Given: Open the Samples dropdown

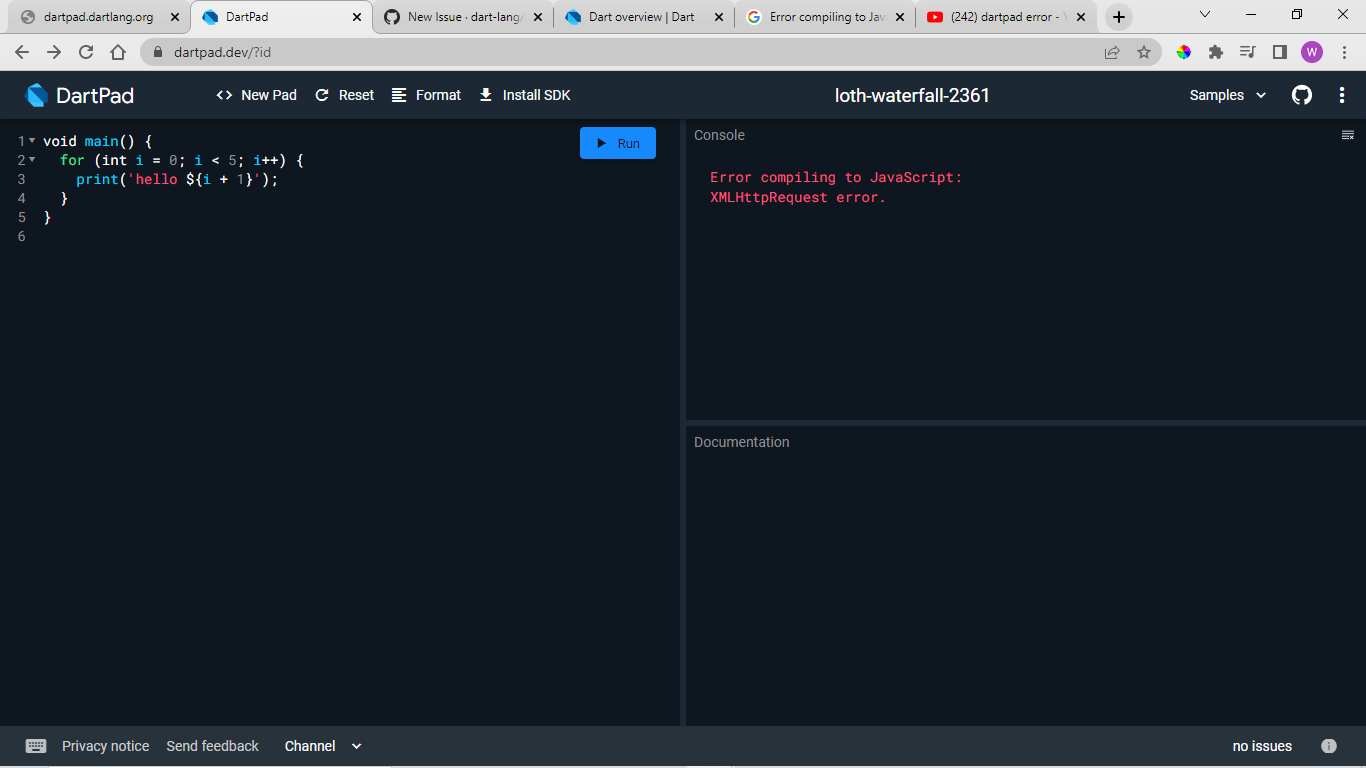Looking at the screenshot, I should [x=1228, y=95].
